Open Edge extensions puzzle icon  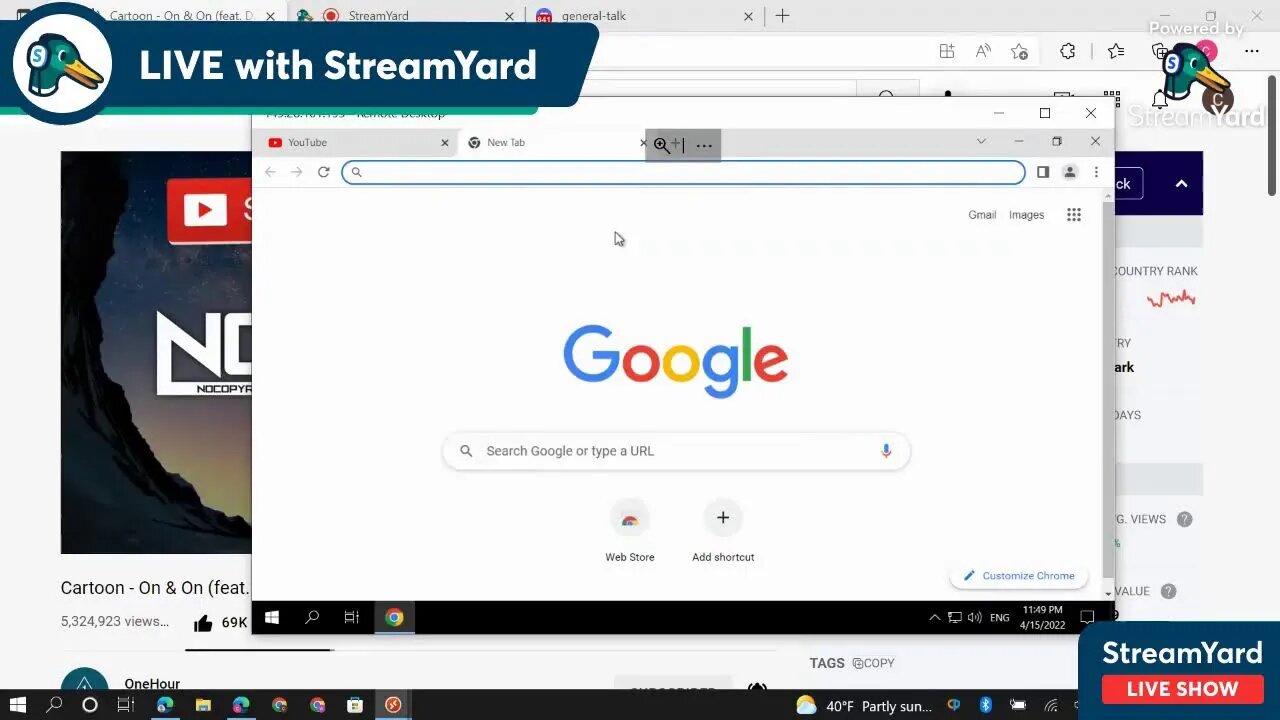click(x=1067, y=51)
